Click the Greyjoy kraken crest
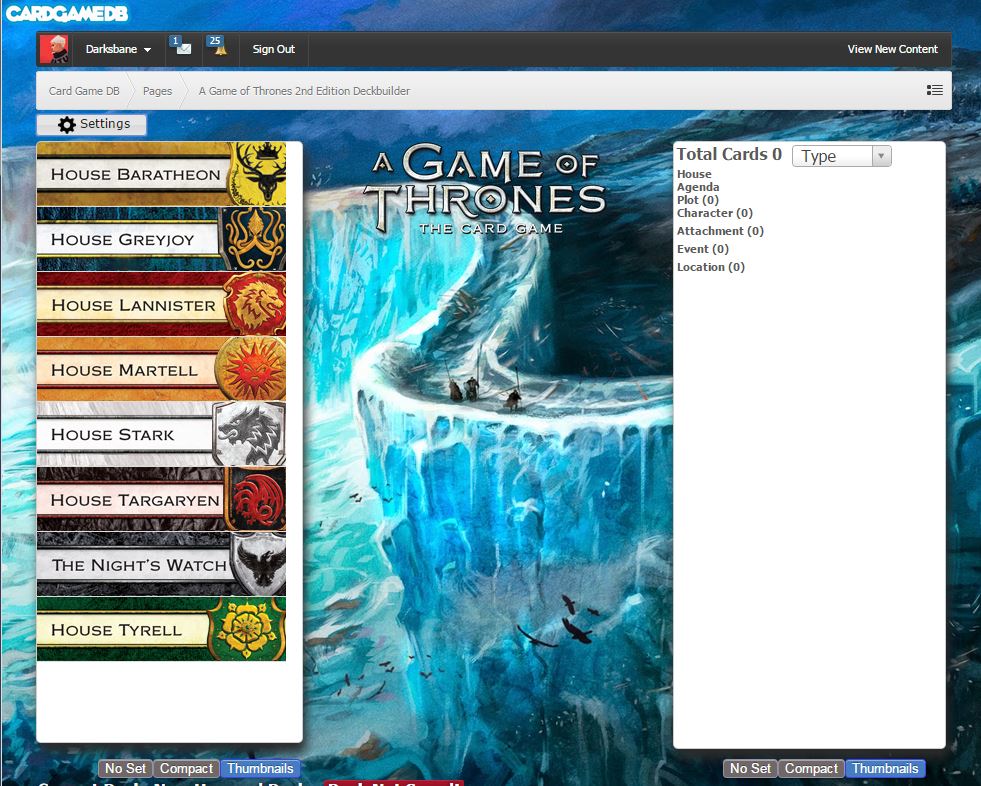This screenshot has width=981, height=786. pyautogui.click(x=254, y=239)
